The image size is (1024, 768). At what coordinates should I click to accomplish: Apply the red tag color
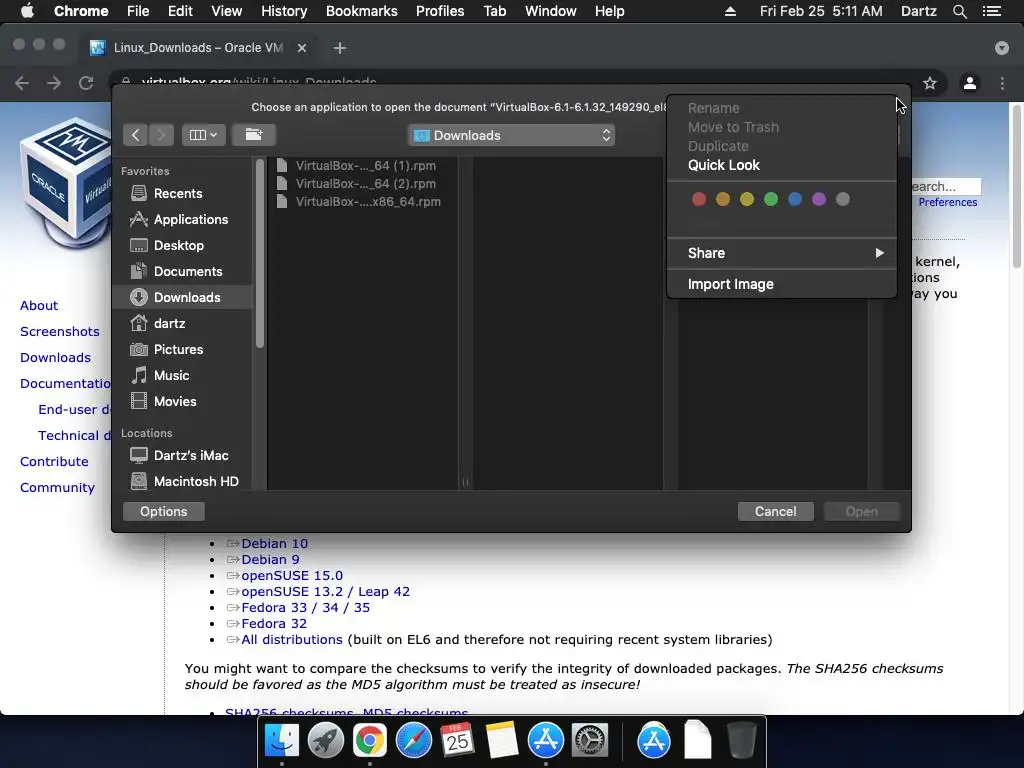point(699,199)
